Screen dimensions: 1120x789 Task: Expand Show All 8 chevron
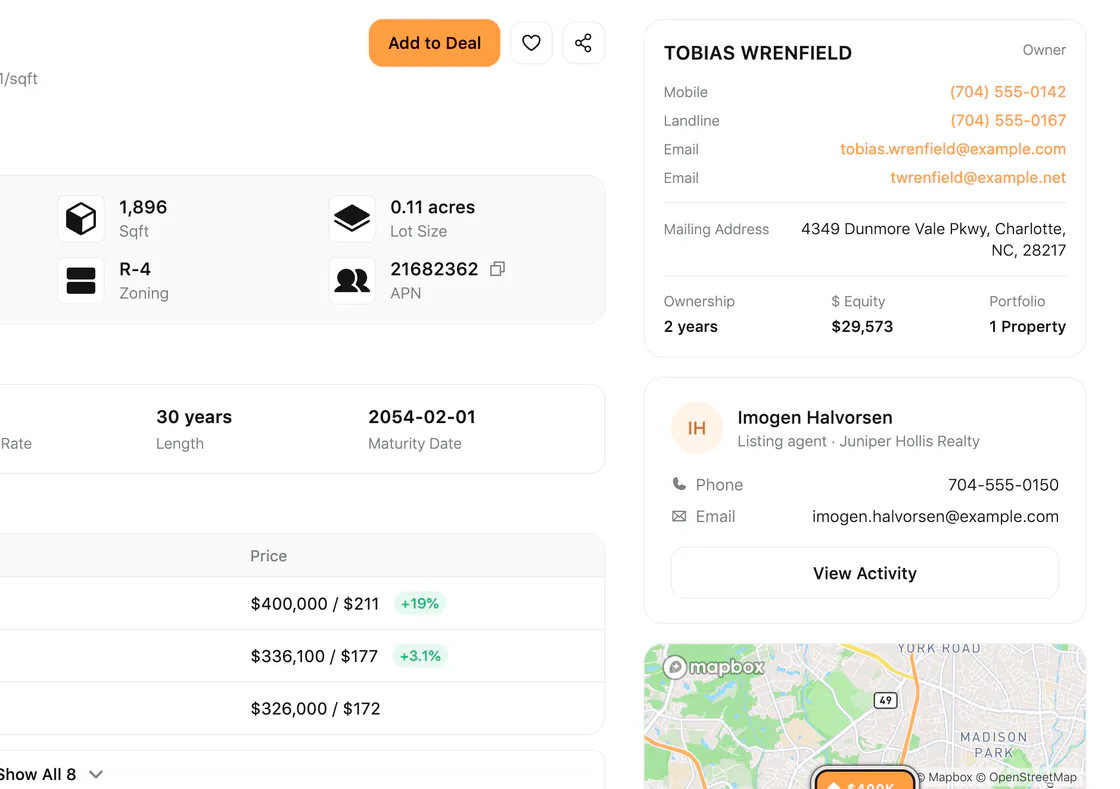coord(96,774)
